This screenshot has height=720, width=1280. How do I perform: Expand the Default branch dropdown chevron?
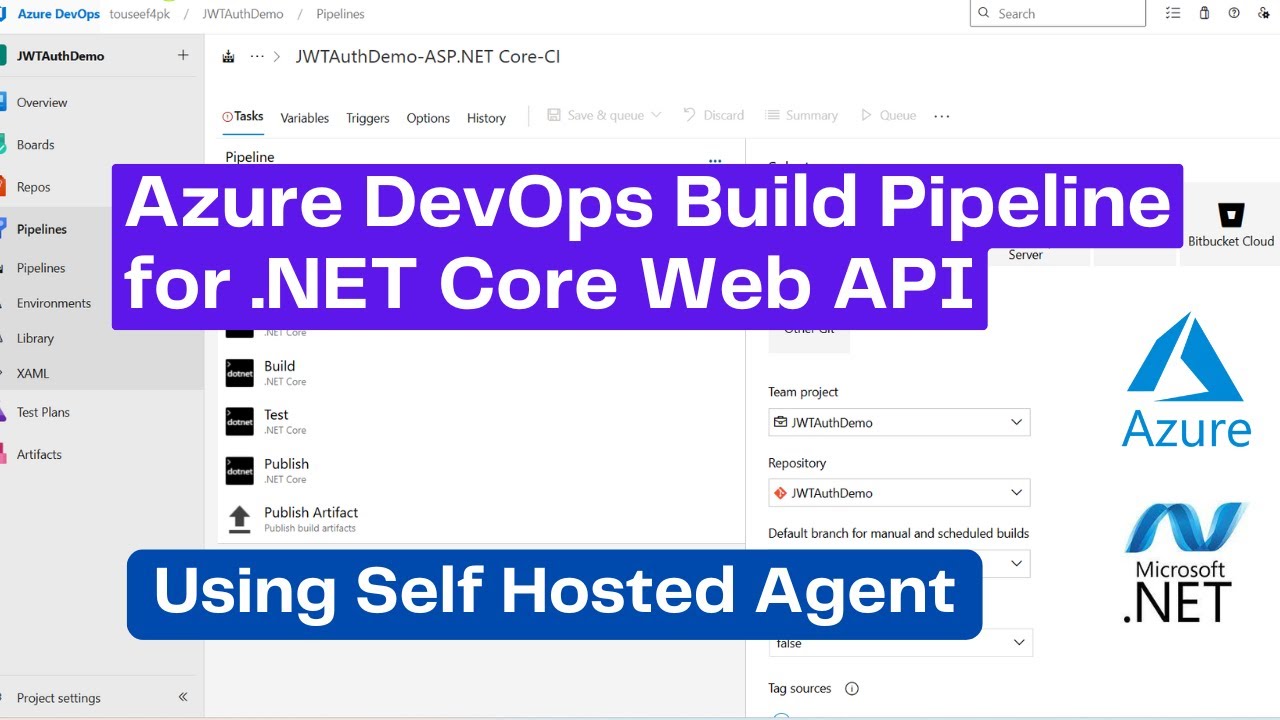point(1017,564)
